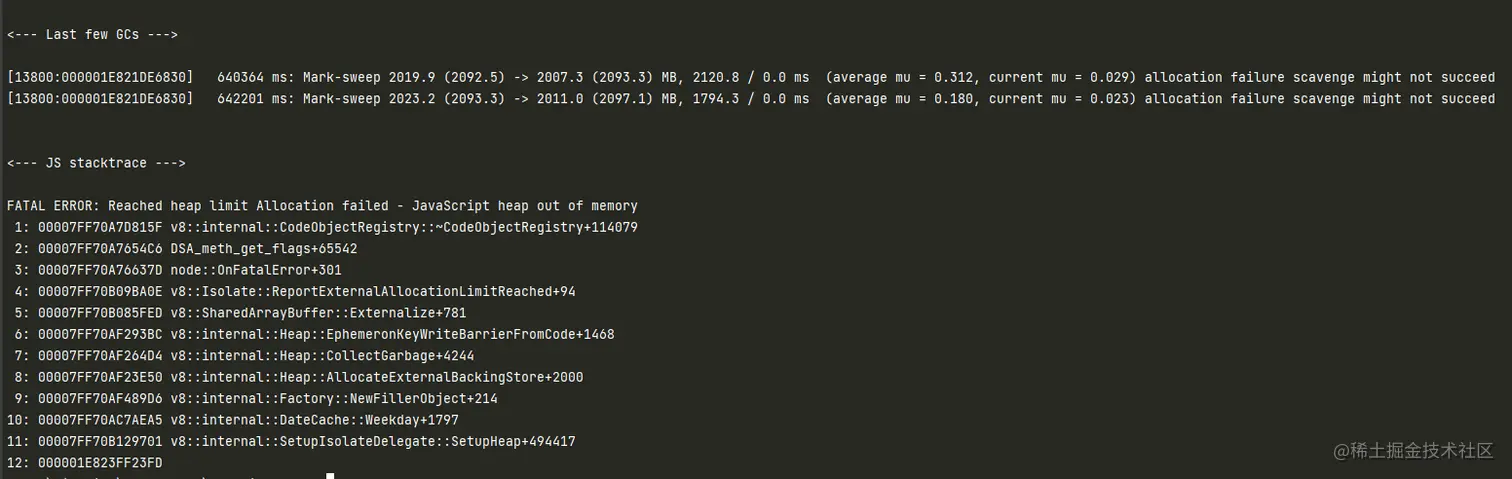1512x479 pixels.
Task: Click stack frame 12 address 000001E823FF23FD
Action: 100,463
